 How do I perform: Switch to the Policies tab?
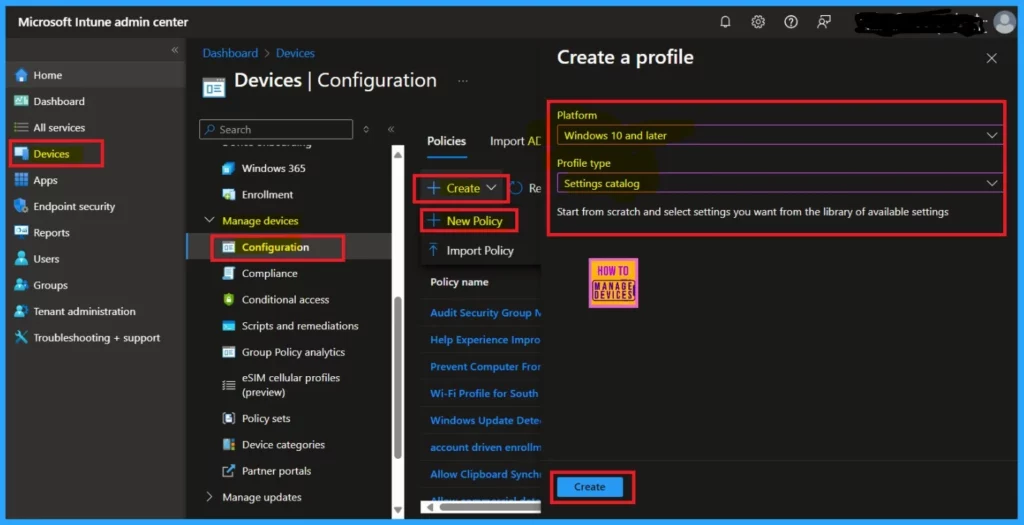pyautogui.click(x=447, y=141)
